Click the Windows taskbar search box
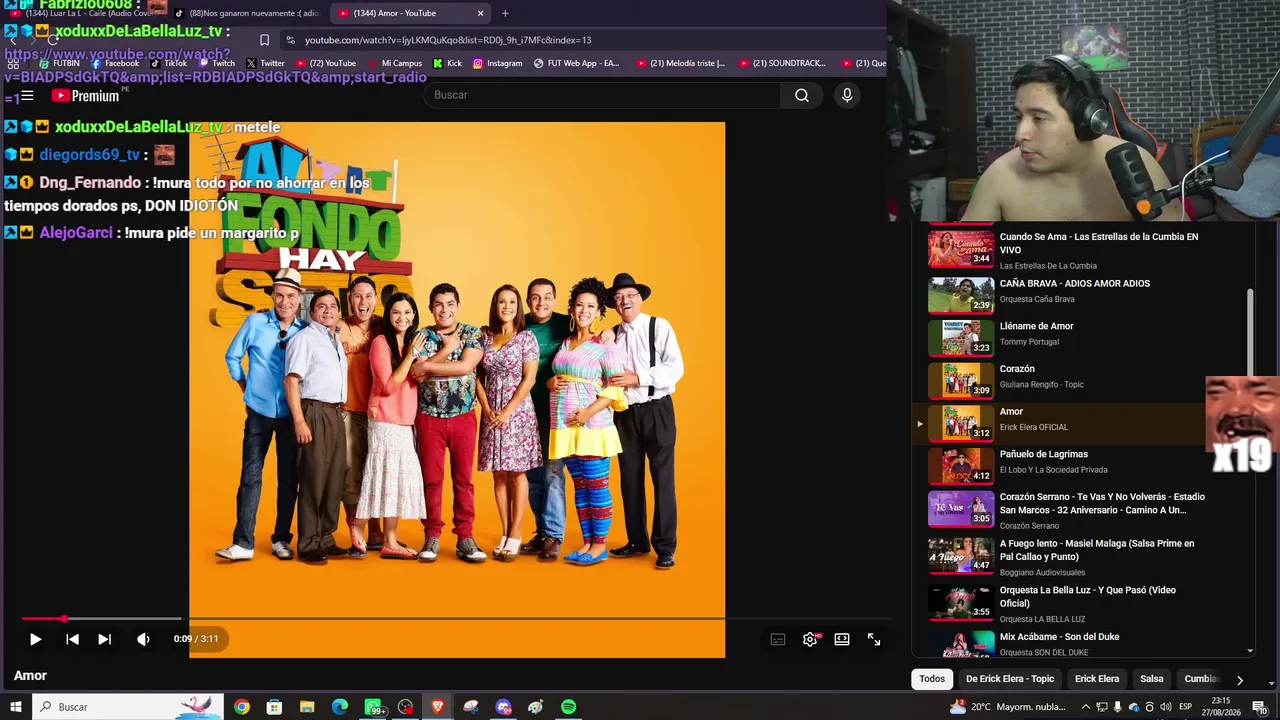 (127, 707)
